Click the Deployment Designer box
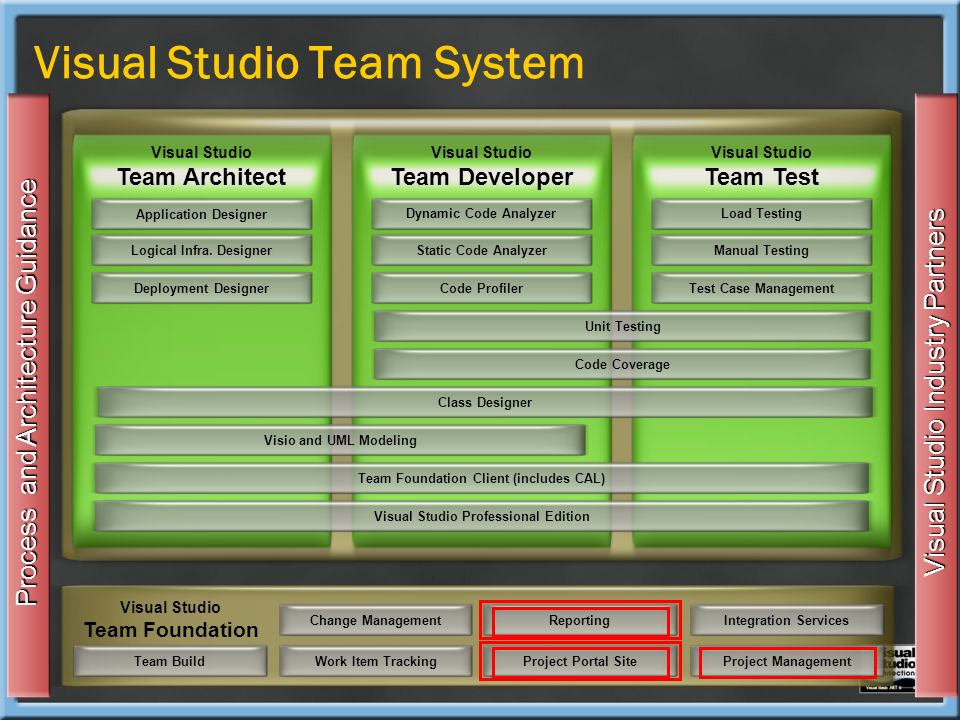The image size is (960, 720). pyautogui.click(x=201, y=288)
